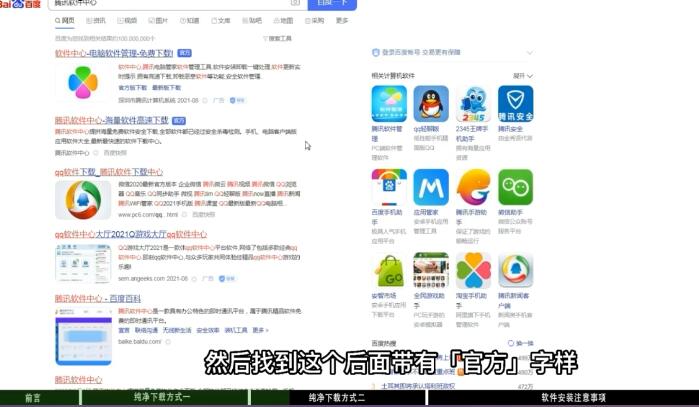Click the four-petal logo of first search result
Screen dimensions: 699x407
tap(83, 82)
